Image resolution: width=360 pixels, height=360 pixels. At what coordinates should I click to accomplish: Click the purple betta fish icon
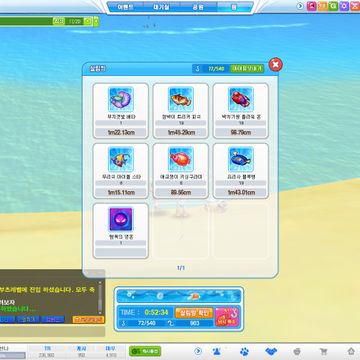click(x=121, y=99)
